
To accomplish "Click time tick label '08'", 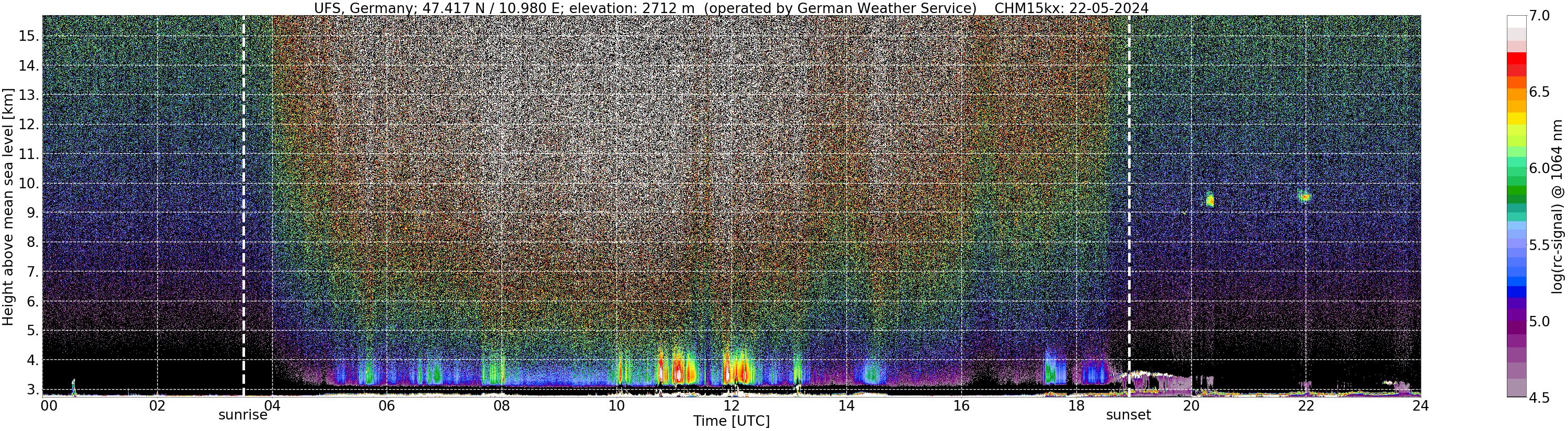I will click(502, 405).
